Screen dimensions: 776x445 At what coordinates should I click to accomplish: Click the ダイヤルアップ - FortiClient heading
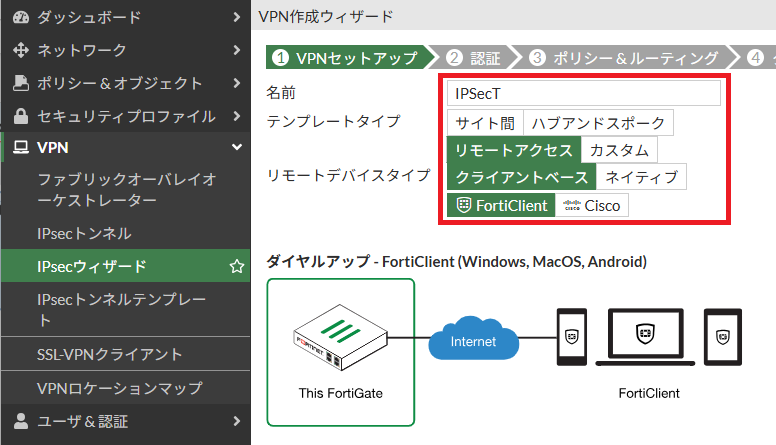point(456,261)
